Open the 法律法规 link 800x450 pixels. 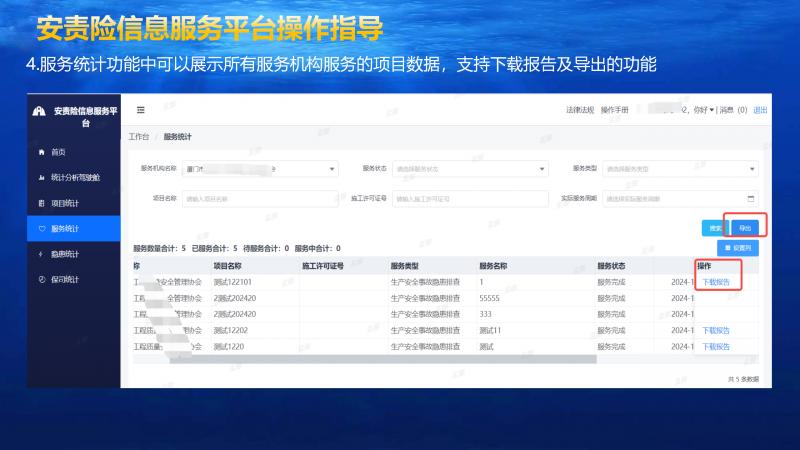click(x=580, y=110)
